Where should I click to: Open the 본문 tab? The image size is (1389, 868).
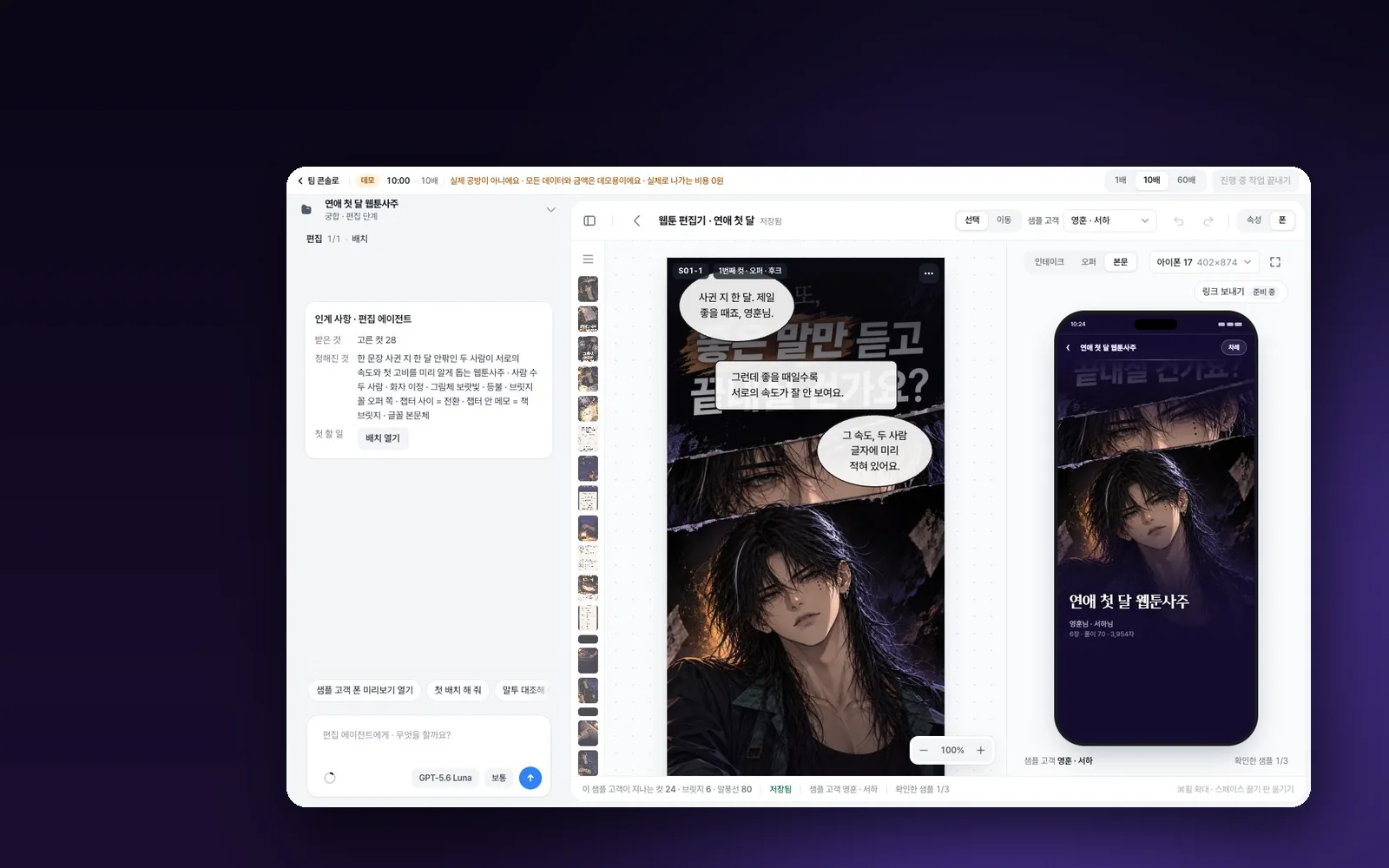point(1121,262)
